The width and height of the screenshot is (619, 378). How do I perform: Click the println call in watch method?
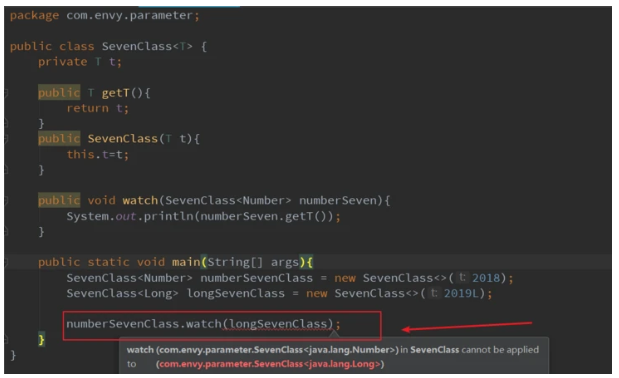[168, 216]
